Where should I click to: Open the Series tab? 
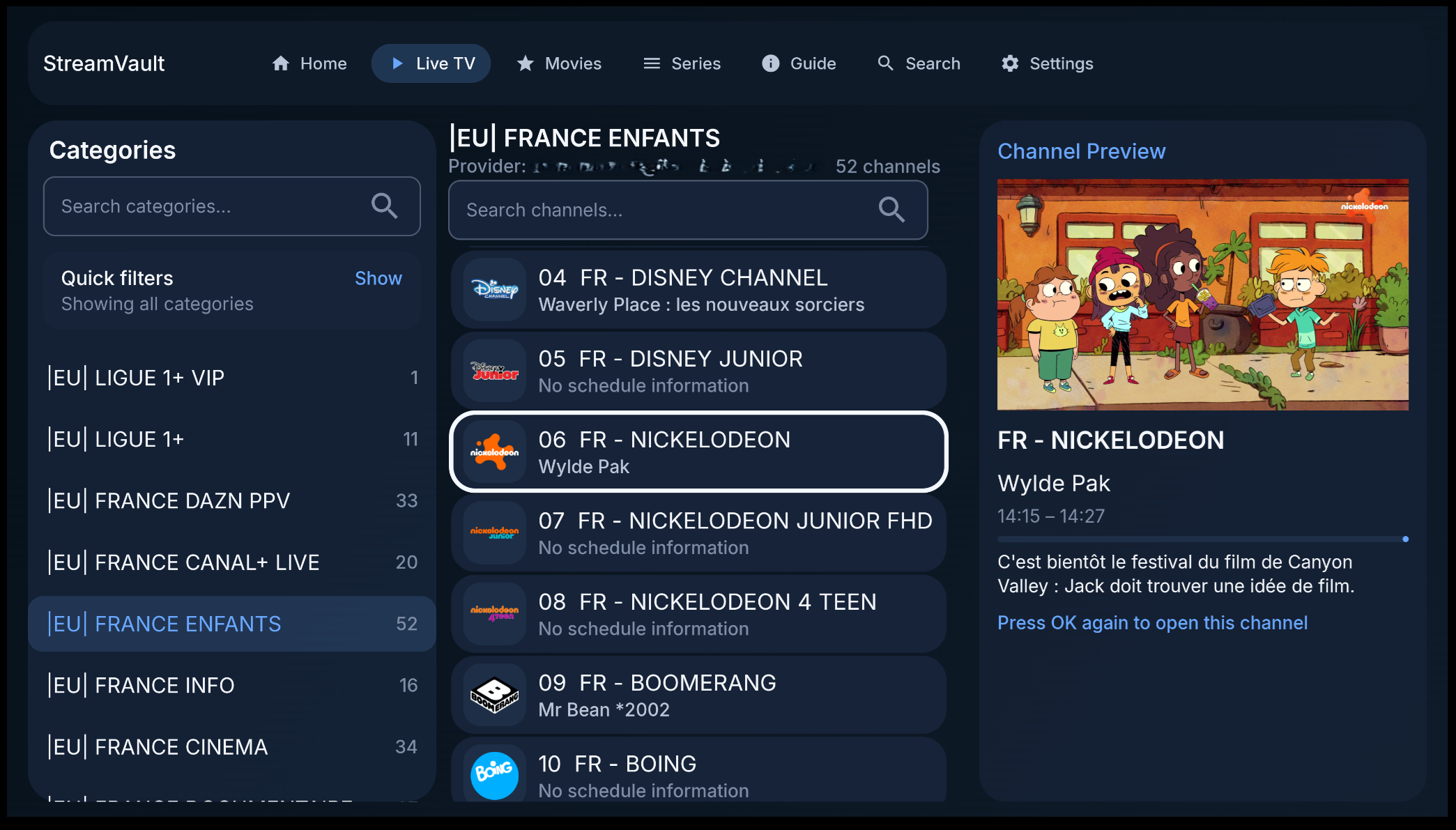click(682, 63)
